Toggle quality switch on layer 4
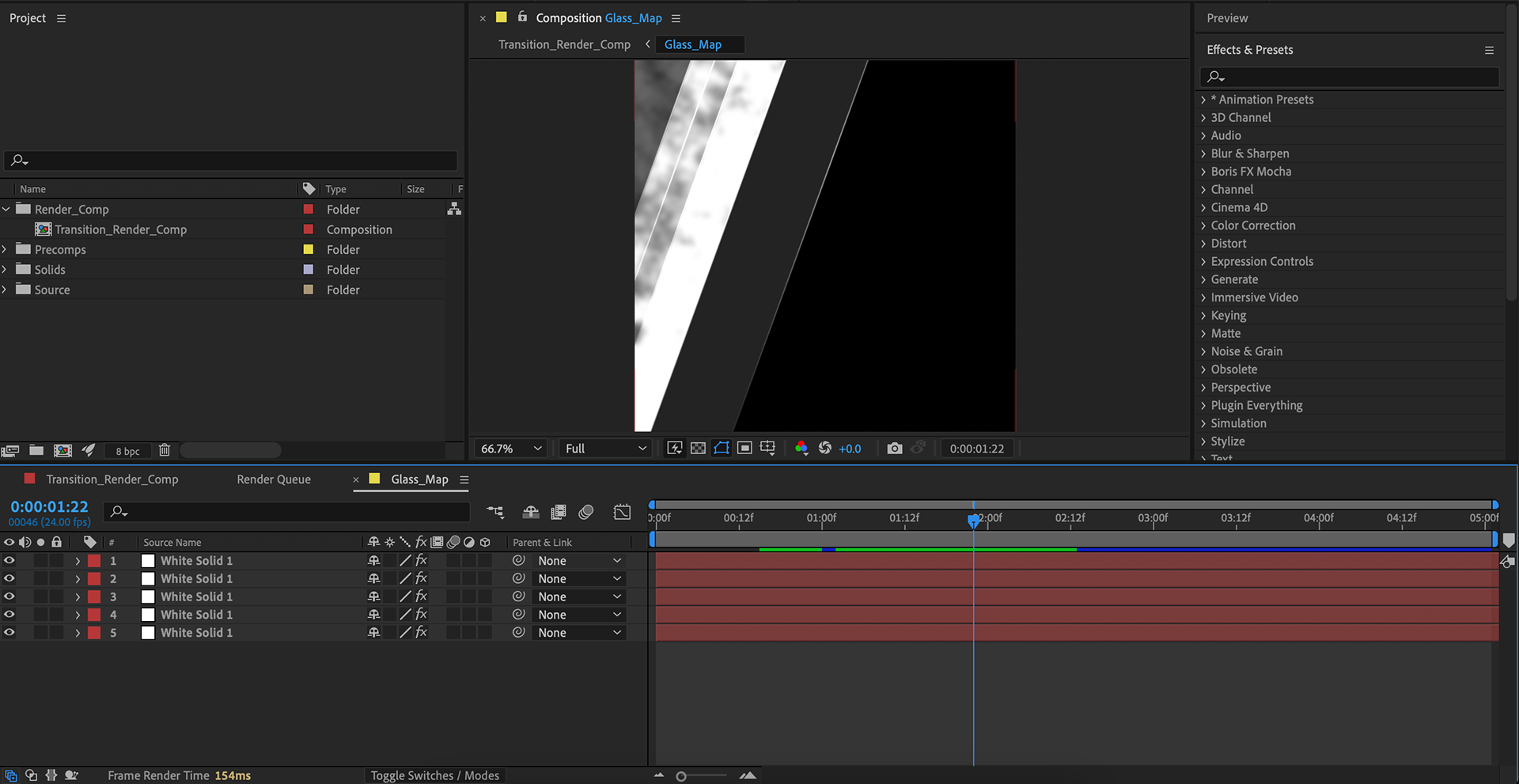The height and width of the screenshot is (784, 1519). 405,615
